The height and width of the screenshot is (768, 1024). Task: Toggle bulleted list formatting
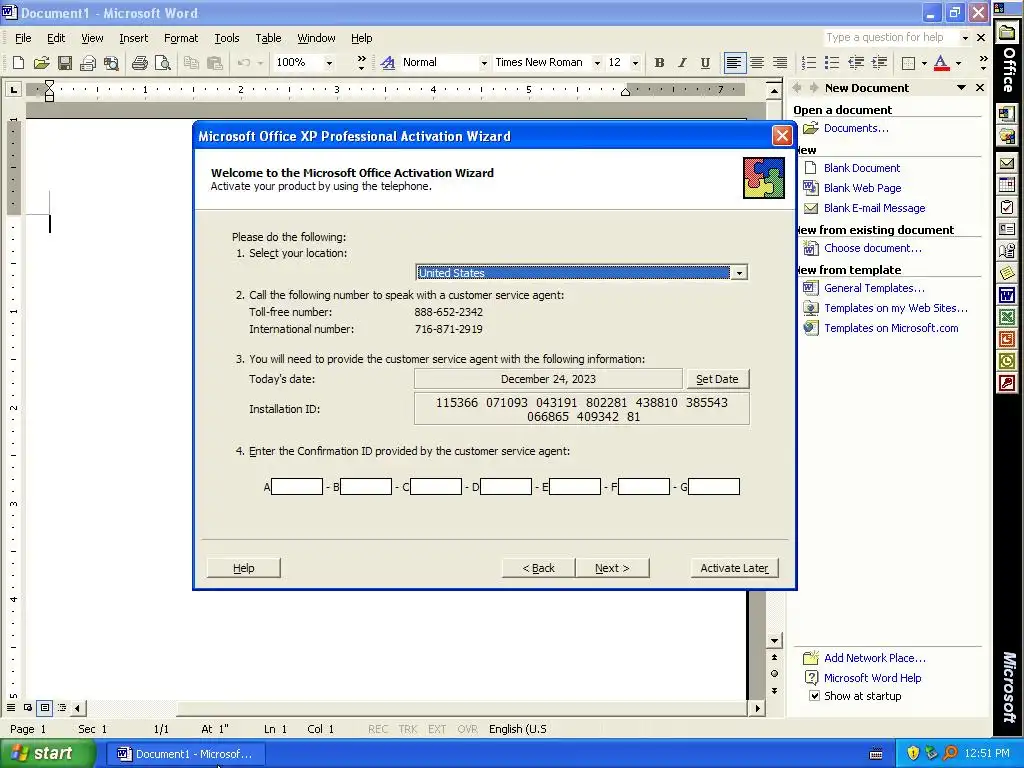(831, 63)
